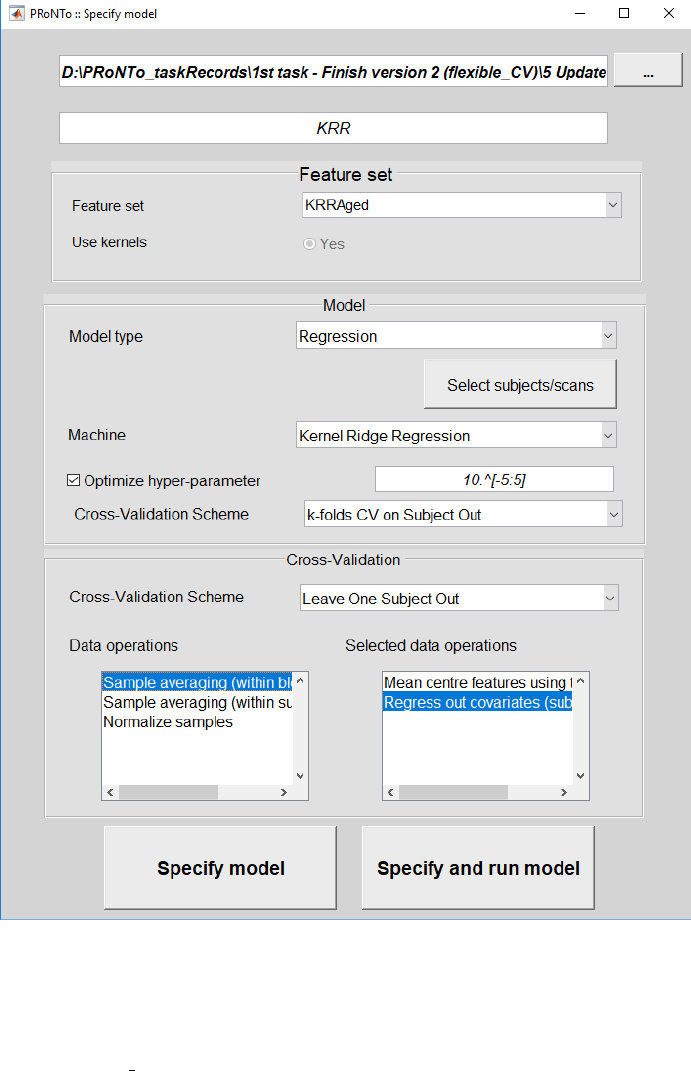Click Select subjects/scans button
Image resolution: width=691 pixels, height=1071 pixels.
click(520, 385)
